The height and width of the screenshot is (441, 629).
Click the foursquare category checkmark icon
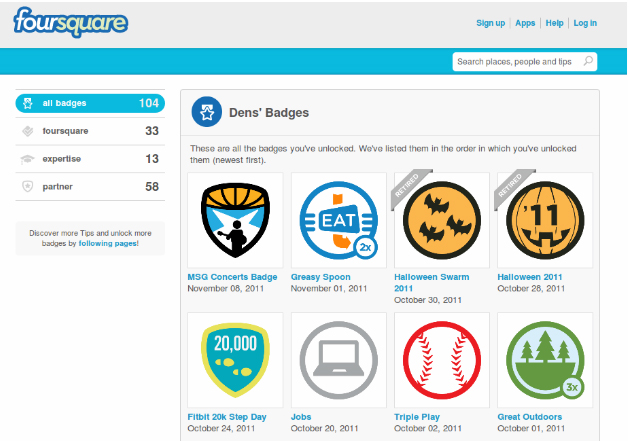[x=28, y=131]
